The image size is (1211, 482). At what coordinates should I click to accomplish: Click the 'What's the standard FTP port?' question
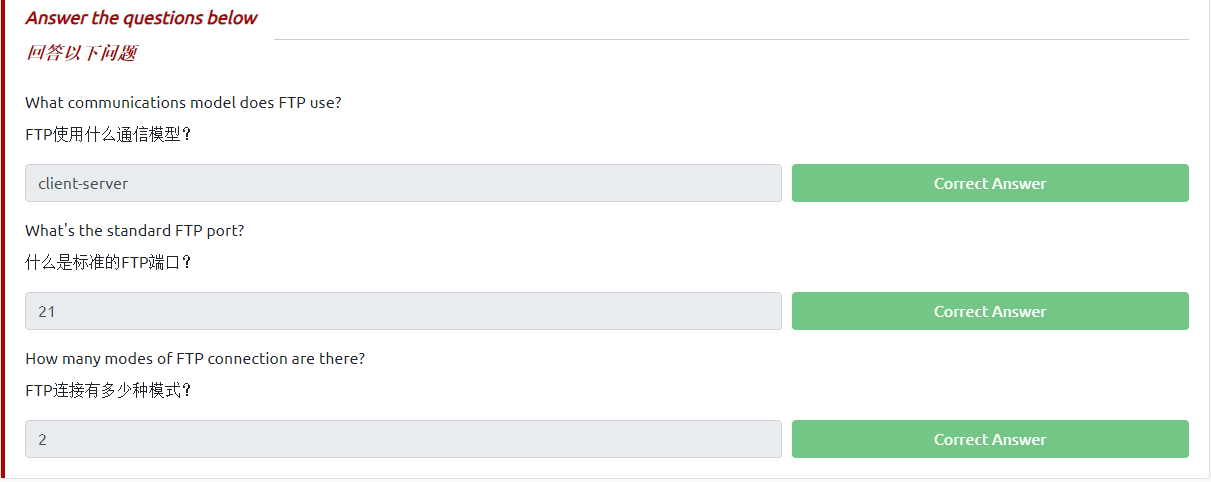coord(134,230)
